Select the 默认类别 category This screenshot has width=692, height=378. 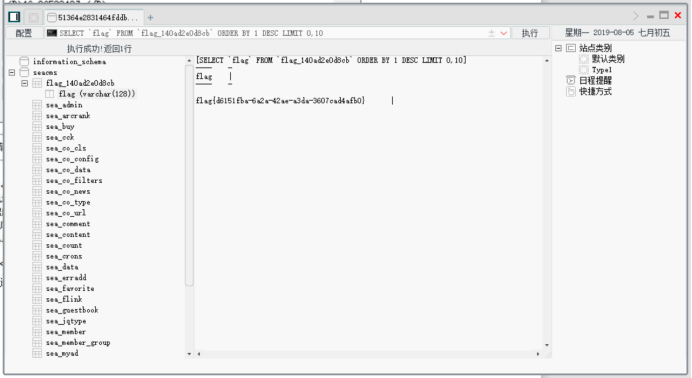(x=608, y=59)
